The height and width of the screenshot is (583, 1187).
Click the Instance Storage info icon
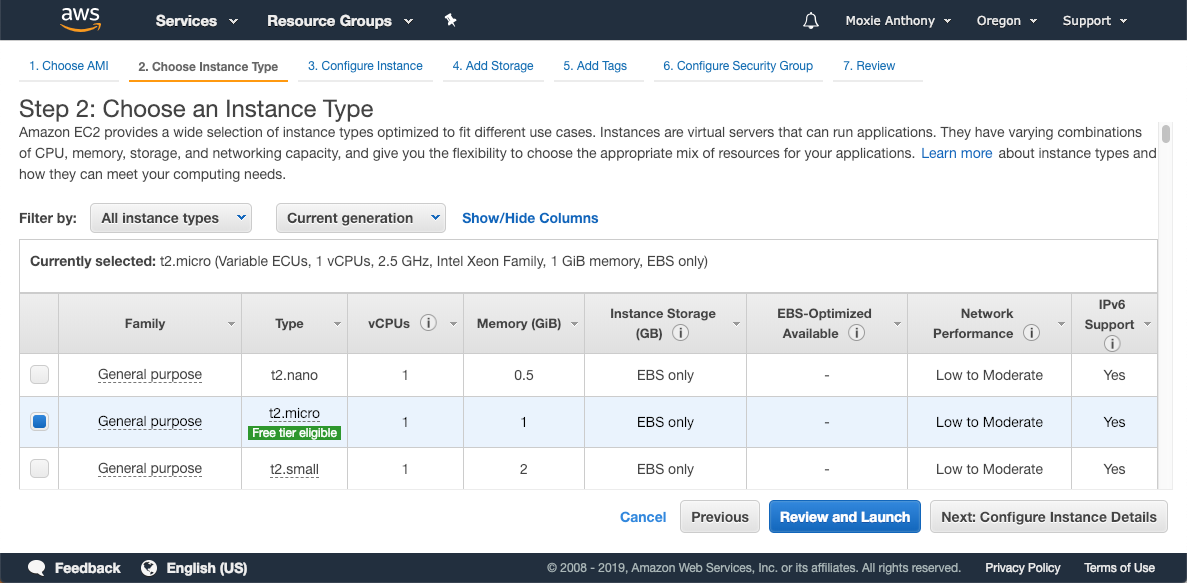[x=680, y=333]
